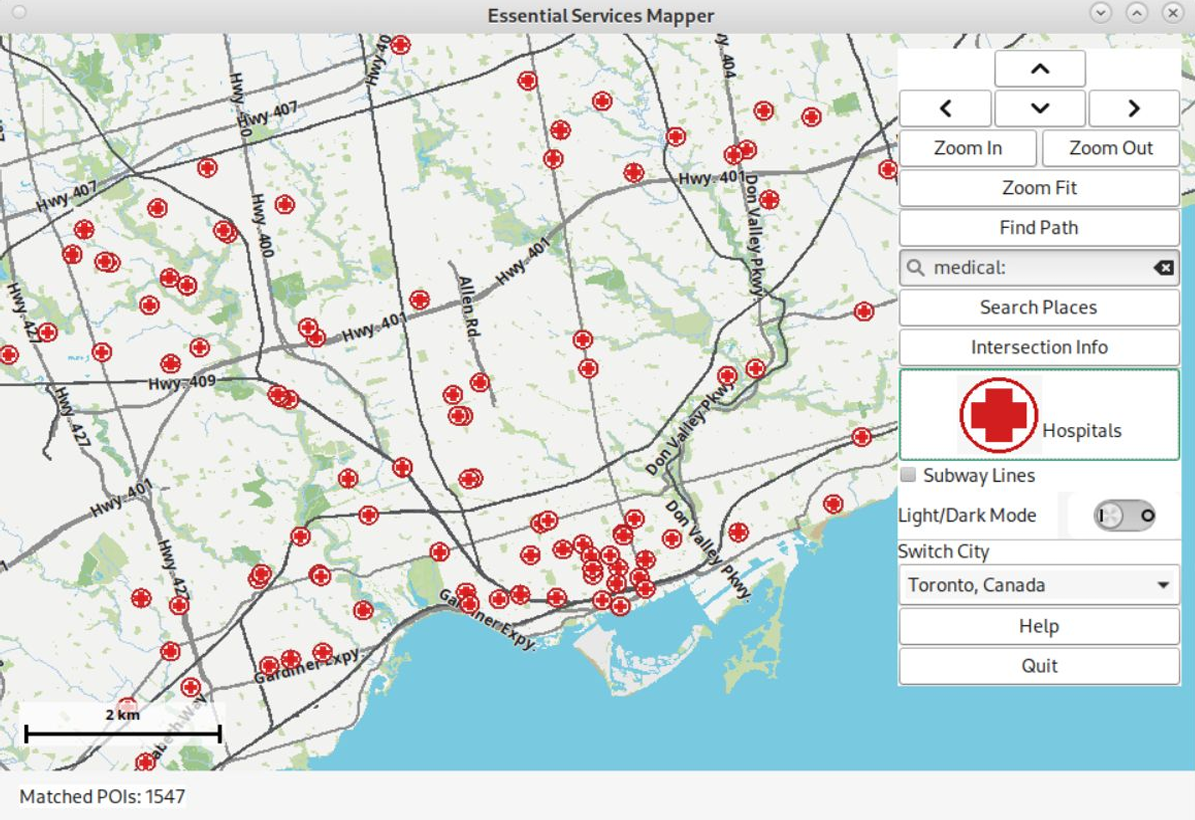1195x820 pixels.
Task: Select the hospital marker just right of Allen Rd label
Action: click(479, 382)
